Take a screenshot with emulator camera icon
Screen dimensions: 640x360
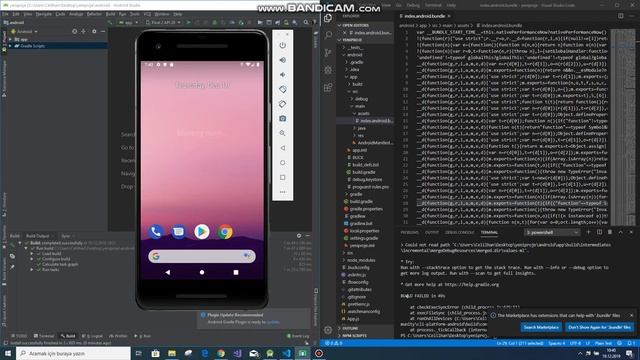[282, 118]
